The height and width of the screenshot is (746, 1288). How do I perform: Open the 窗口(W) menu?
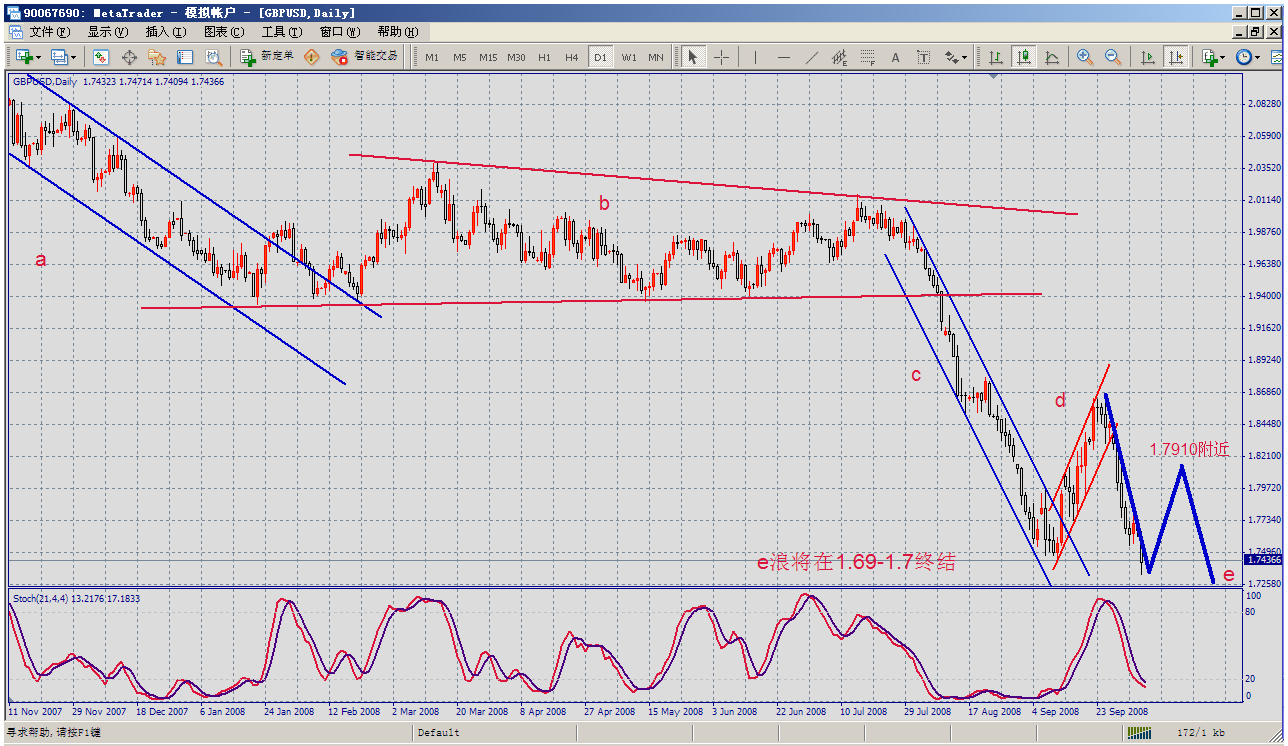(340, 31)
